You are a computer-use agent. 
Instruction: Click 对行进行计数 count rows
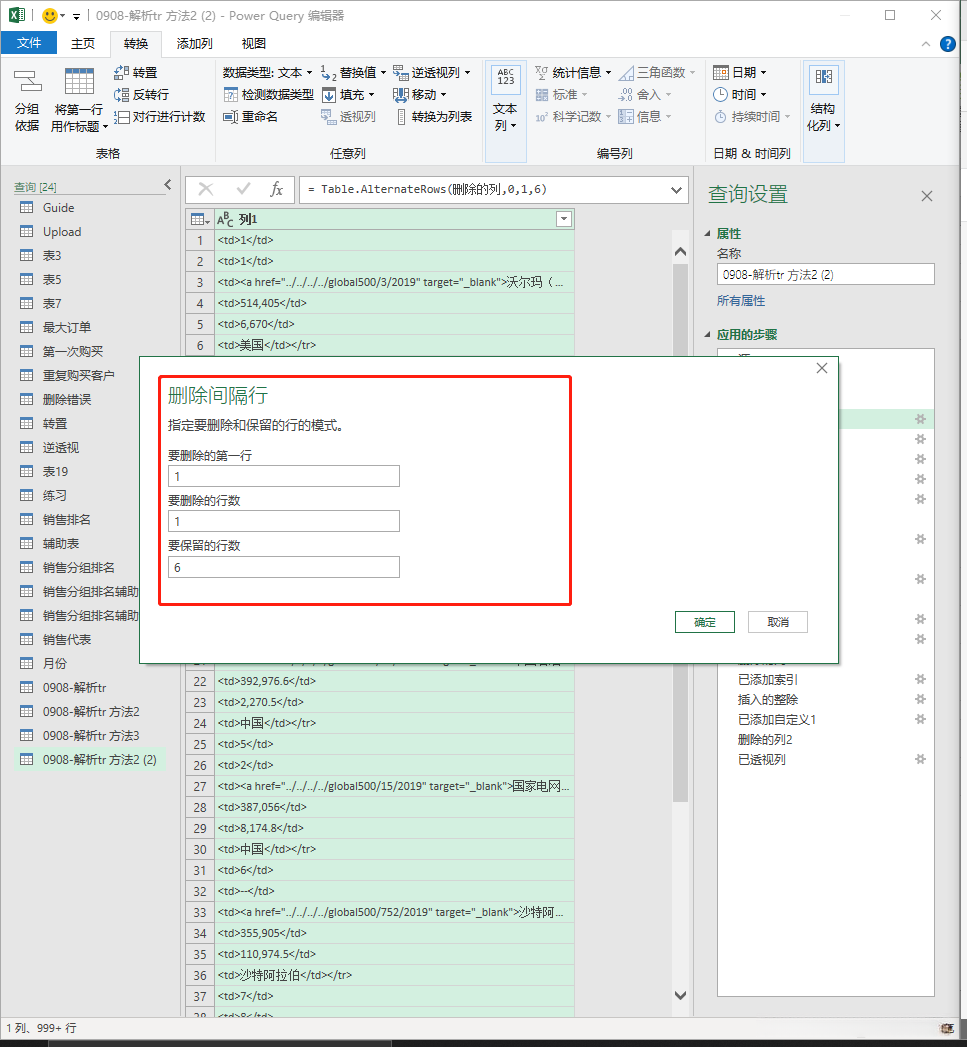coord(160,116)
